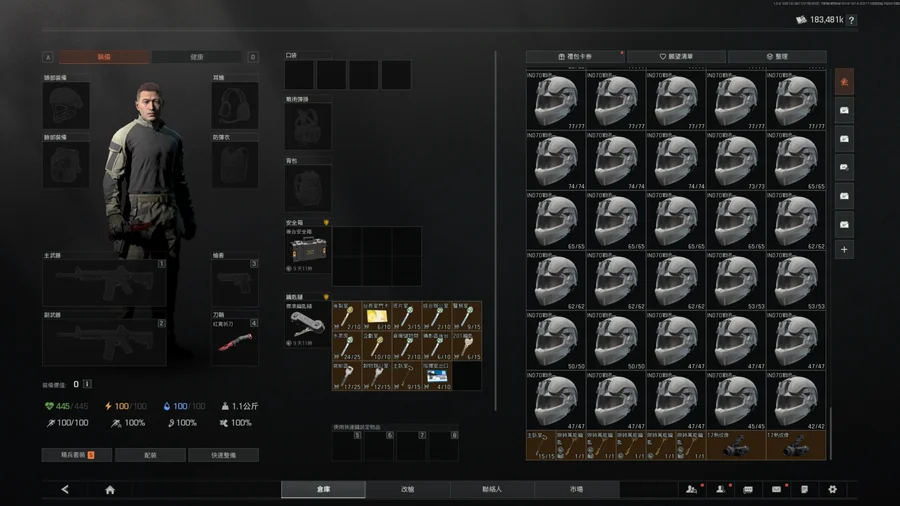Select the blue access card 4/10

(436, 376)
